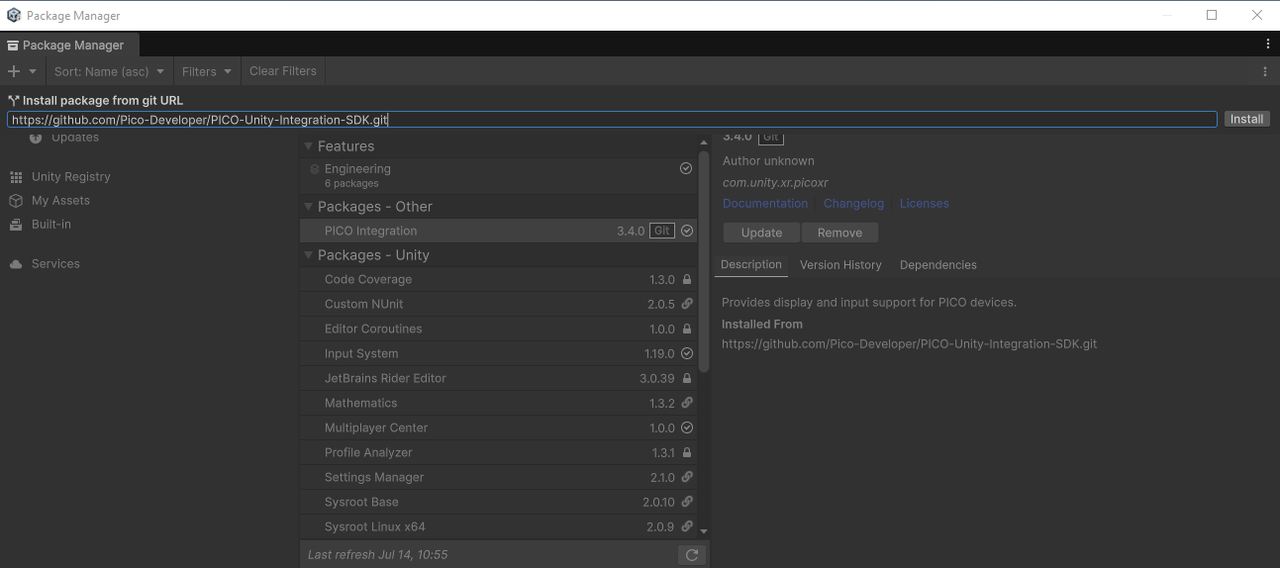Click the Settings Manager dependency link icon
Screen dimensions: 1280x568
tap(687, 478)
